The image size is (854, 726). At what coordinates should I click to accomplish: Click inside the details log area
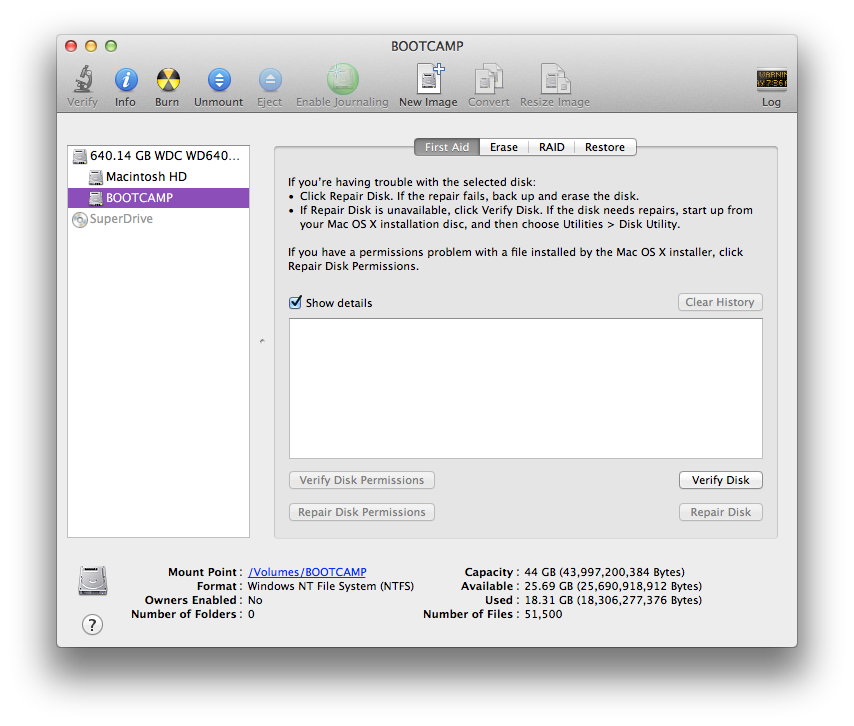coord(526,388)
